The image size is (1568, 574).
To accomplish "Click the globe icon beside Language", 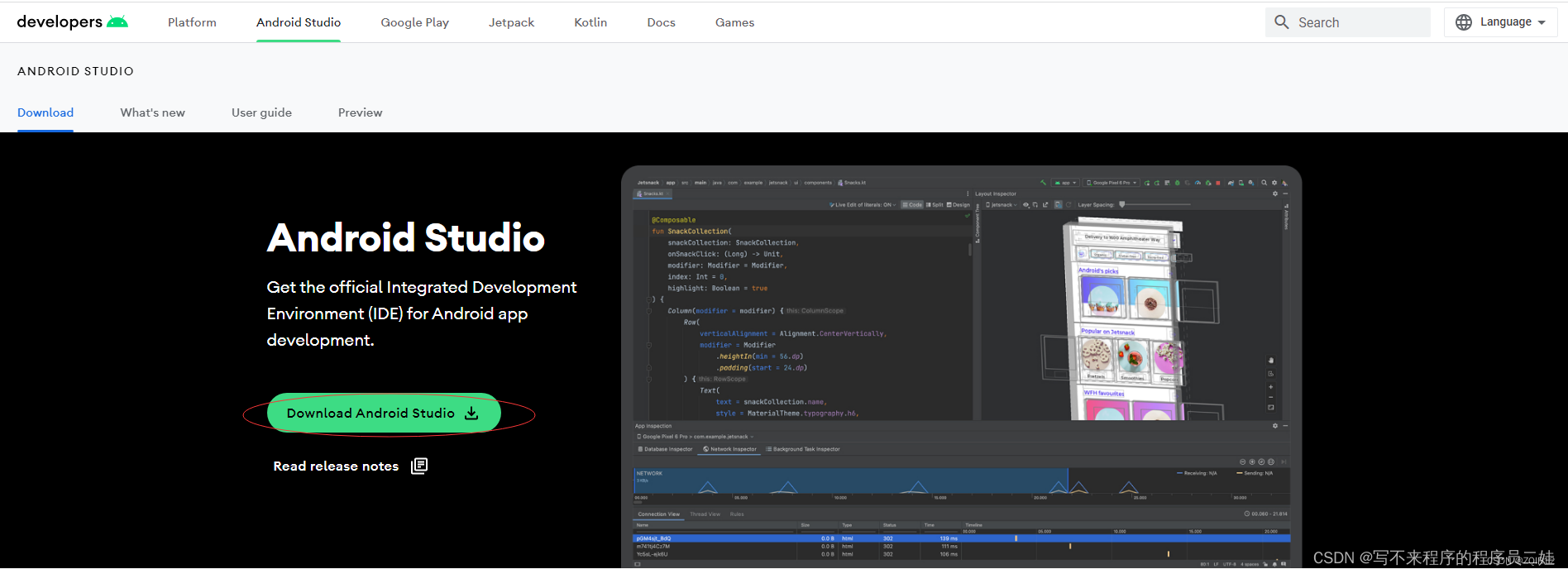I will [x=1464, y=22].
